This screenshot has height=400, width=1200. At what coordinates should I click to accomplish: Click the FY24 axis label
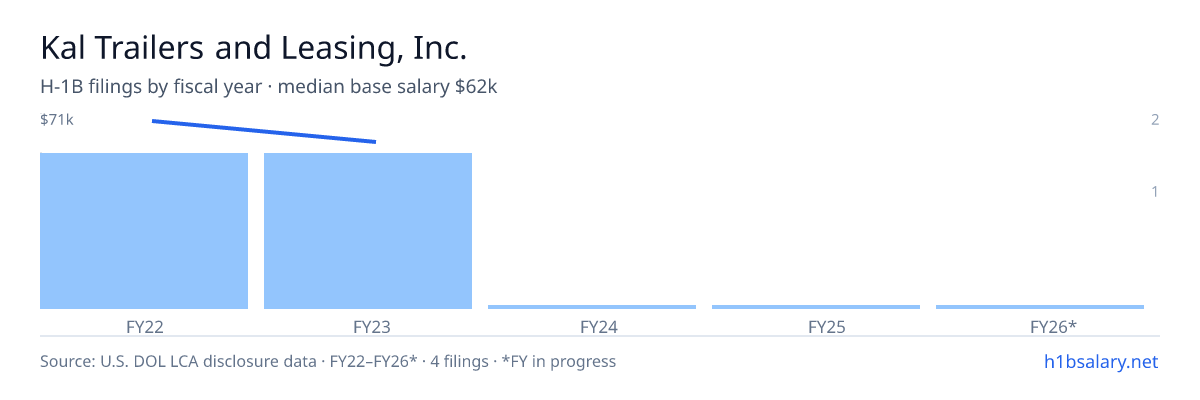pos(592,326)
